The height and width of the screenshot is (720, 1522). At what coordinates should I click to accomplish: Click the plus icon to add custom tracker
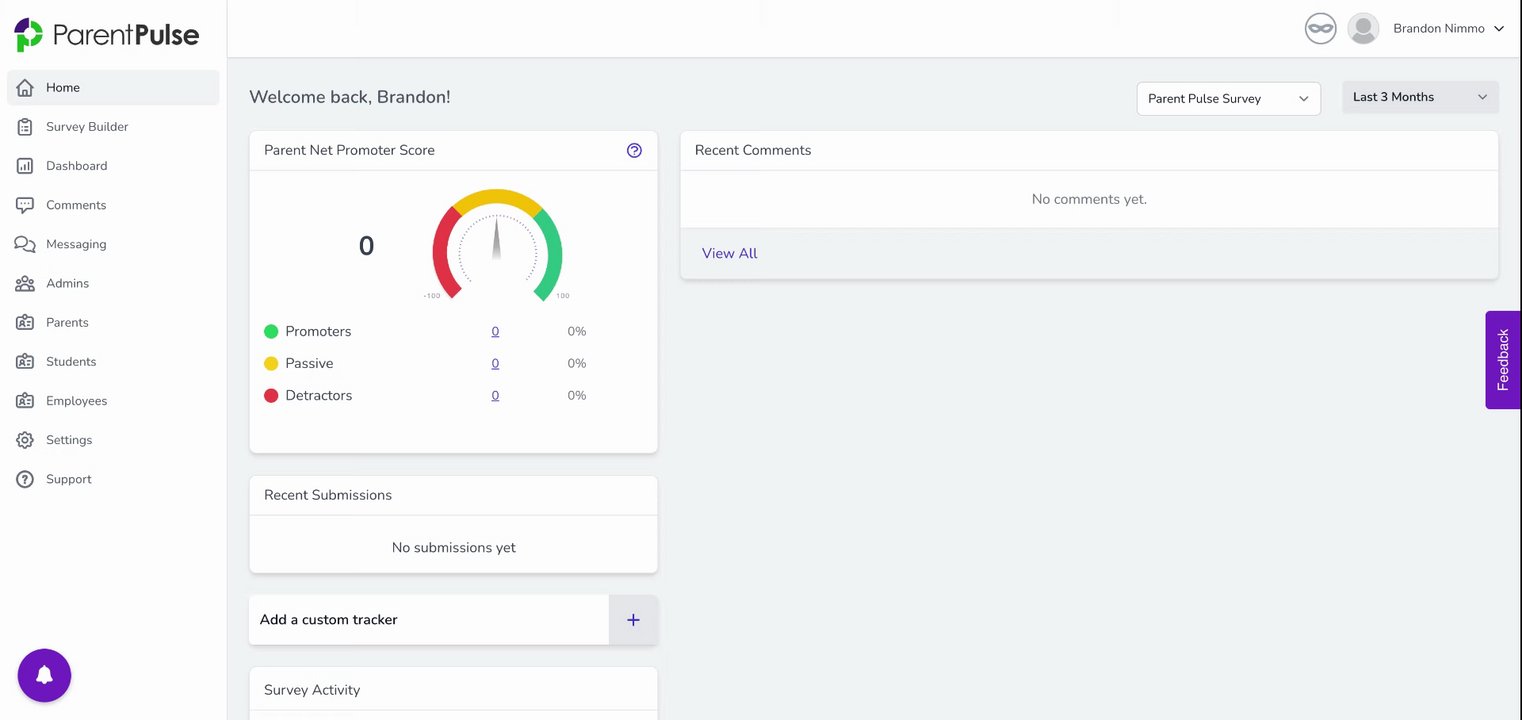633,620
